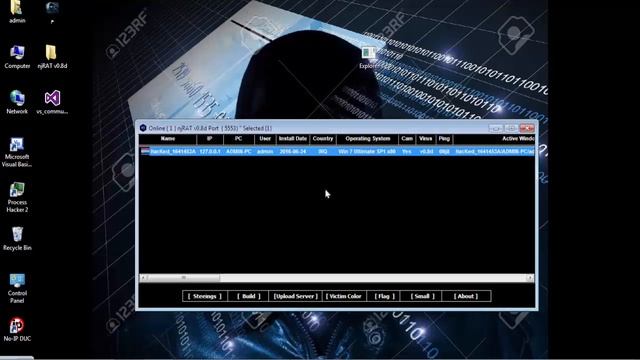Viewport: 640px width, 360px height.
Task: Maximize the njRAT window
Action: [x=511, y=128]
